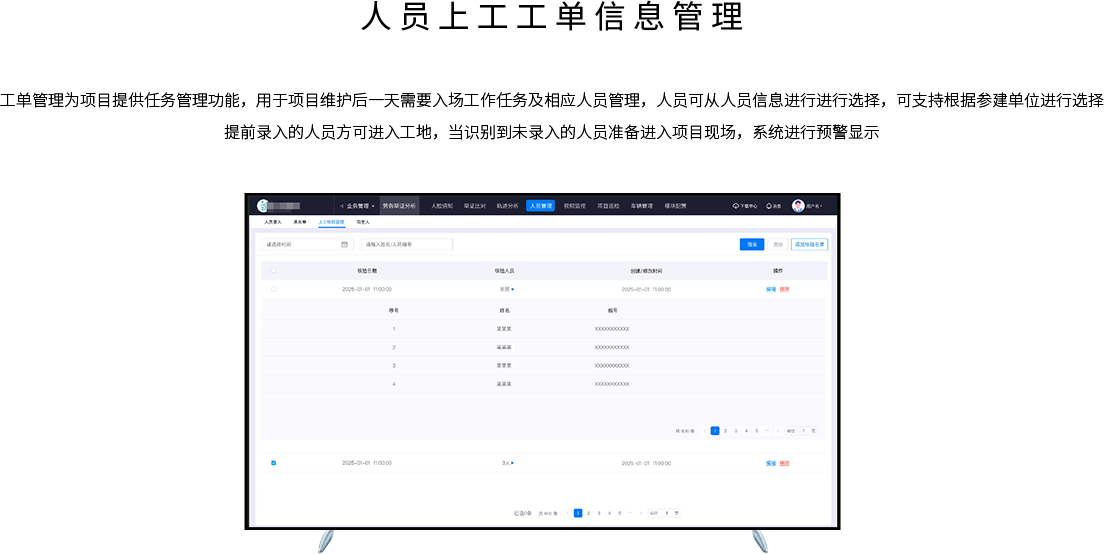Click the calendar icon in date field
This screenshot has height=554, width=1104.
click(344, 244)
